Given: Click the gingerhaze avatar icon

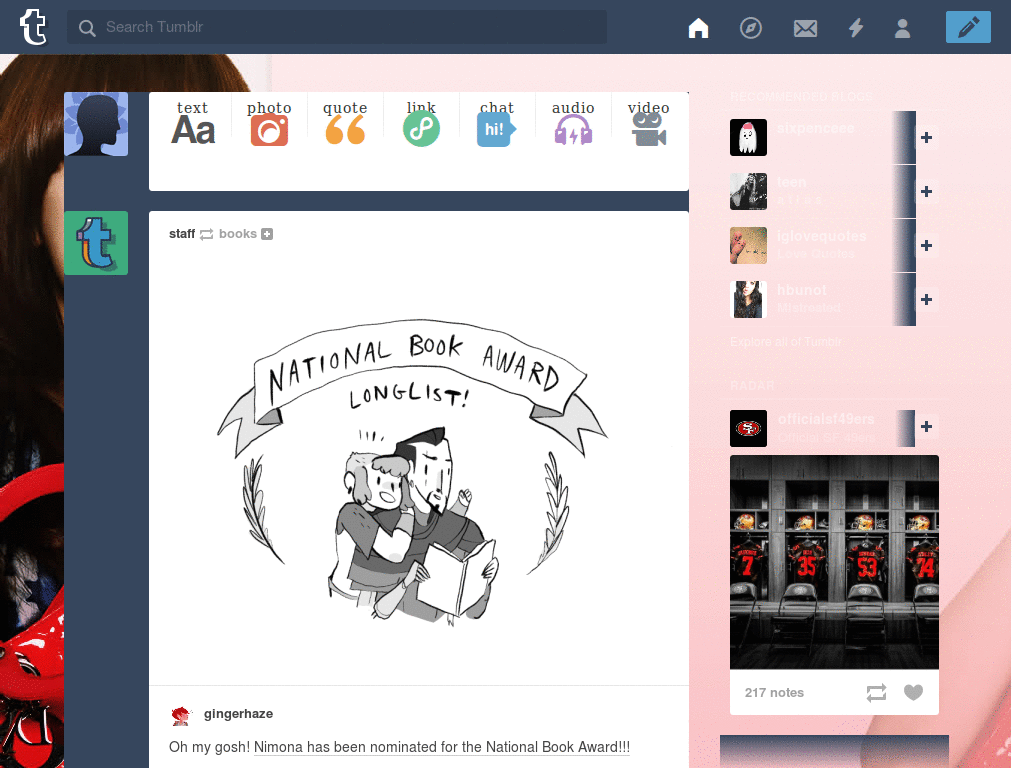Looking at the screenshot, I should coord(181,716).
